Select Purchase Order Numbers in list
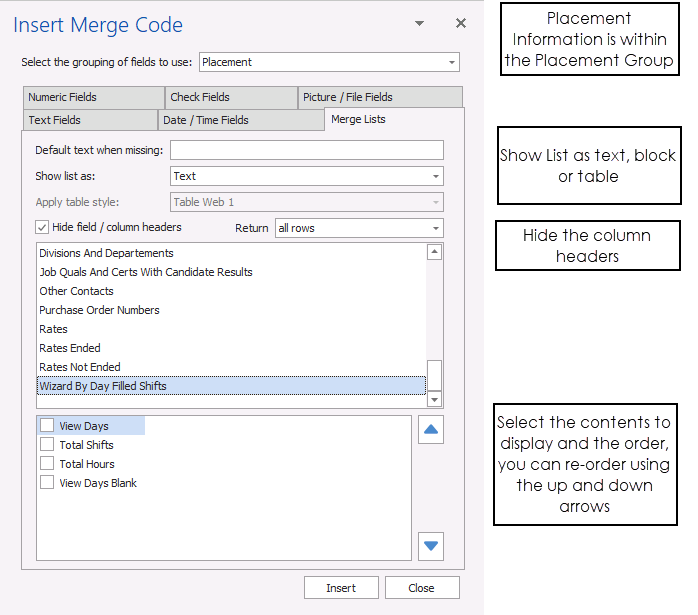698x615 pixels. point(99,310)
